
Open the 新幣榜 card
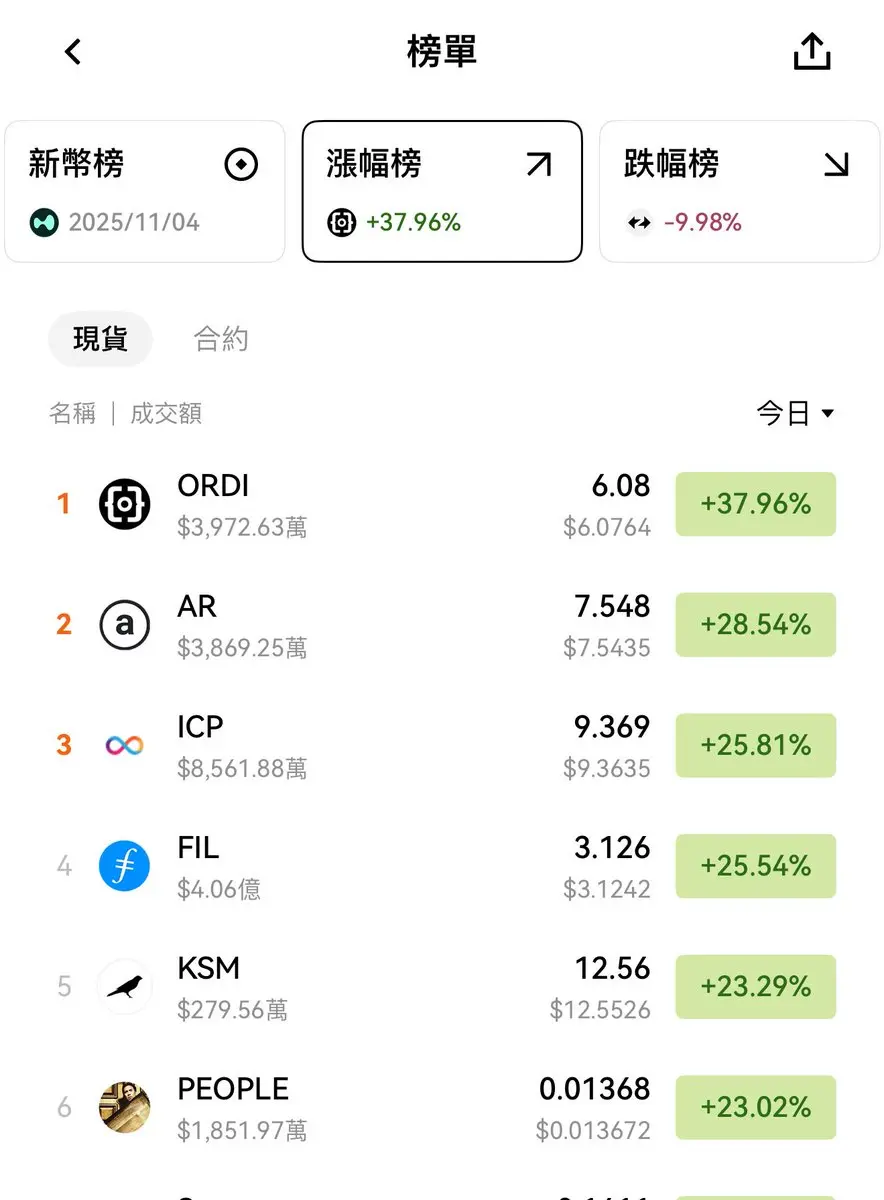(145, 192)
